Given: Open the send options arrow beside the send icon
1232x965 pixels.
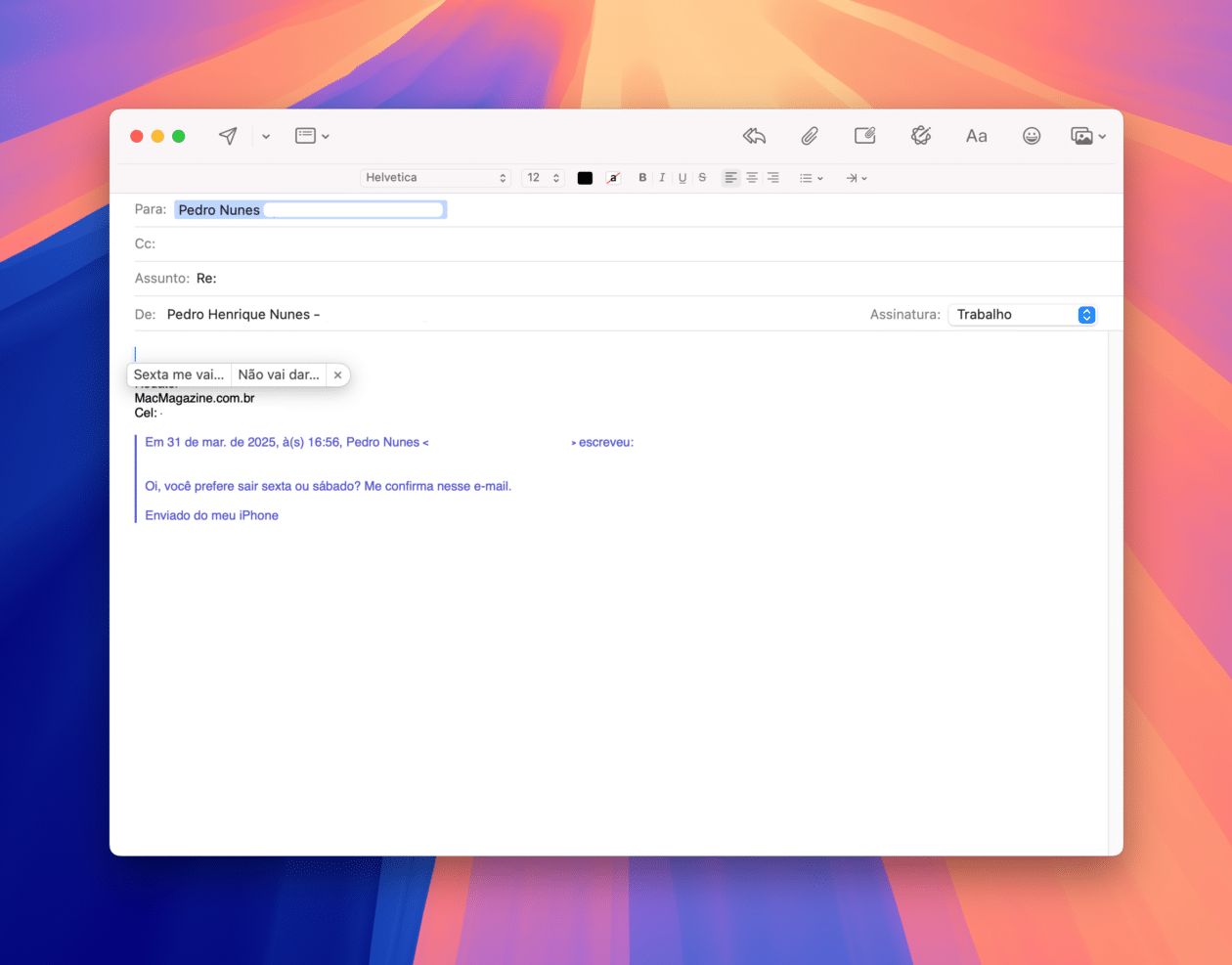Looking at the screenshot, I should (266, 137).
